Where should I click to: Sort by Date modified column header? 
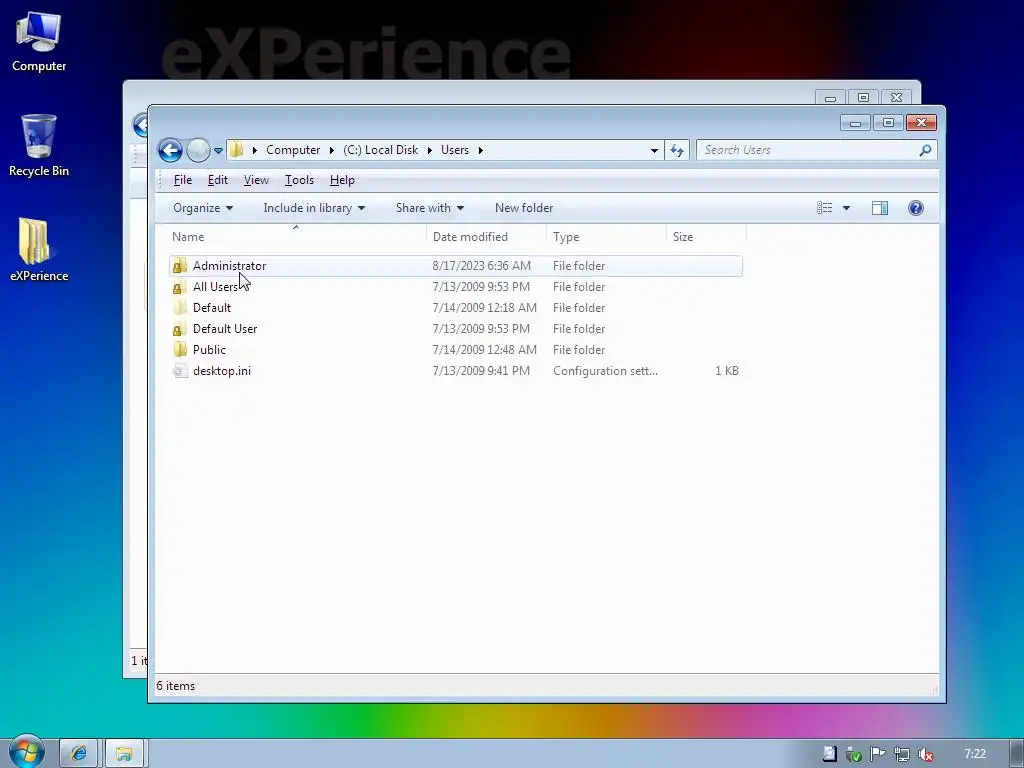point(486,237)
